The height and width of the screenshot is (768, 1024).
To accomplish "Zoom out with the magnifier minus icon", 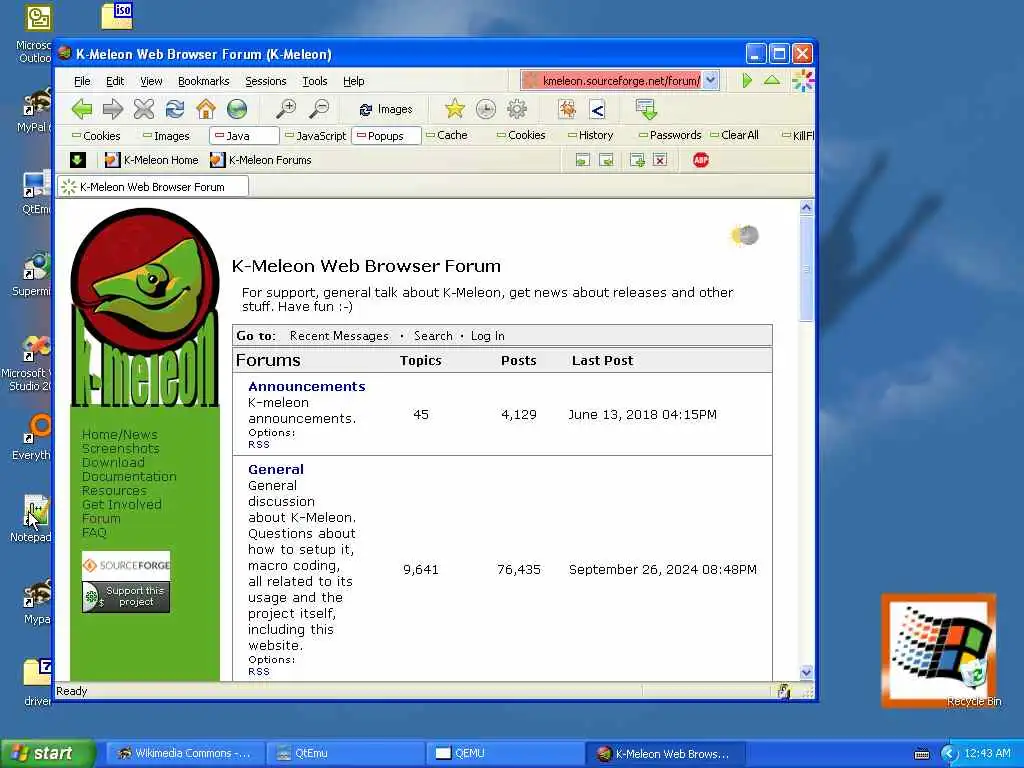I will (x=319, y=109).
